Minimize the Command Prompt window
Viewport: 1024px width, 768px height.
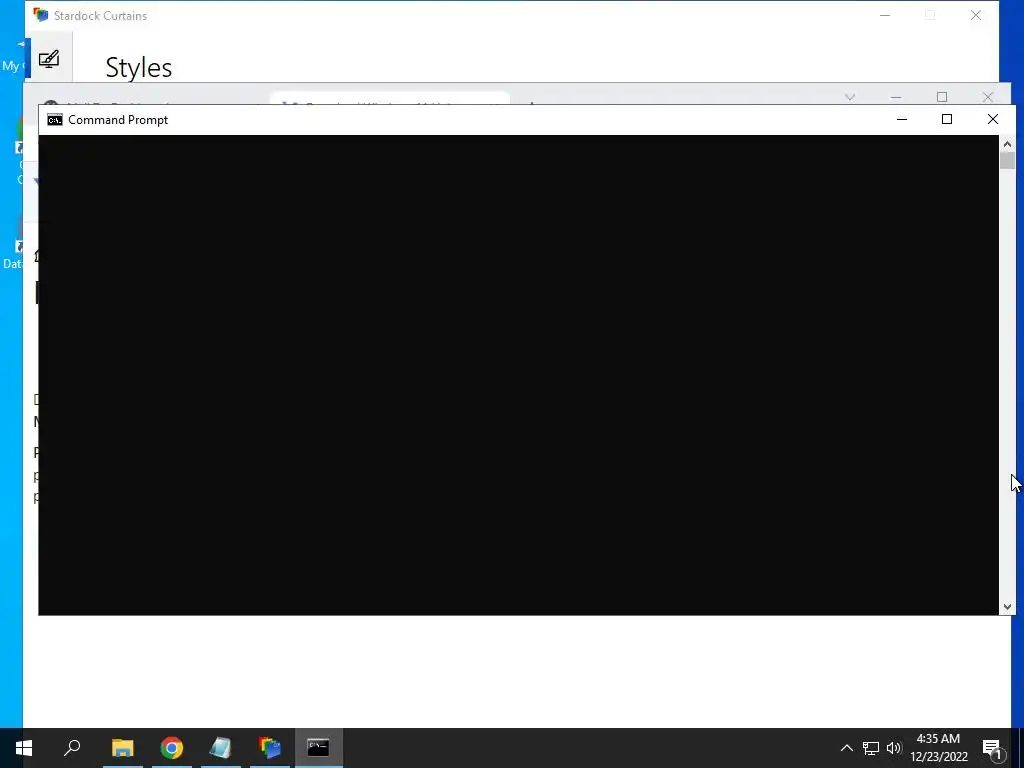pyautogui.click(x=902, y=120)
